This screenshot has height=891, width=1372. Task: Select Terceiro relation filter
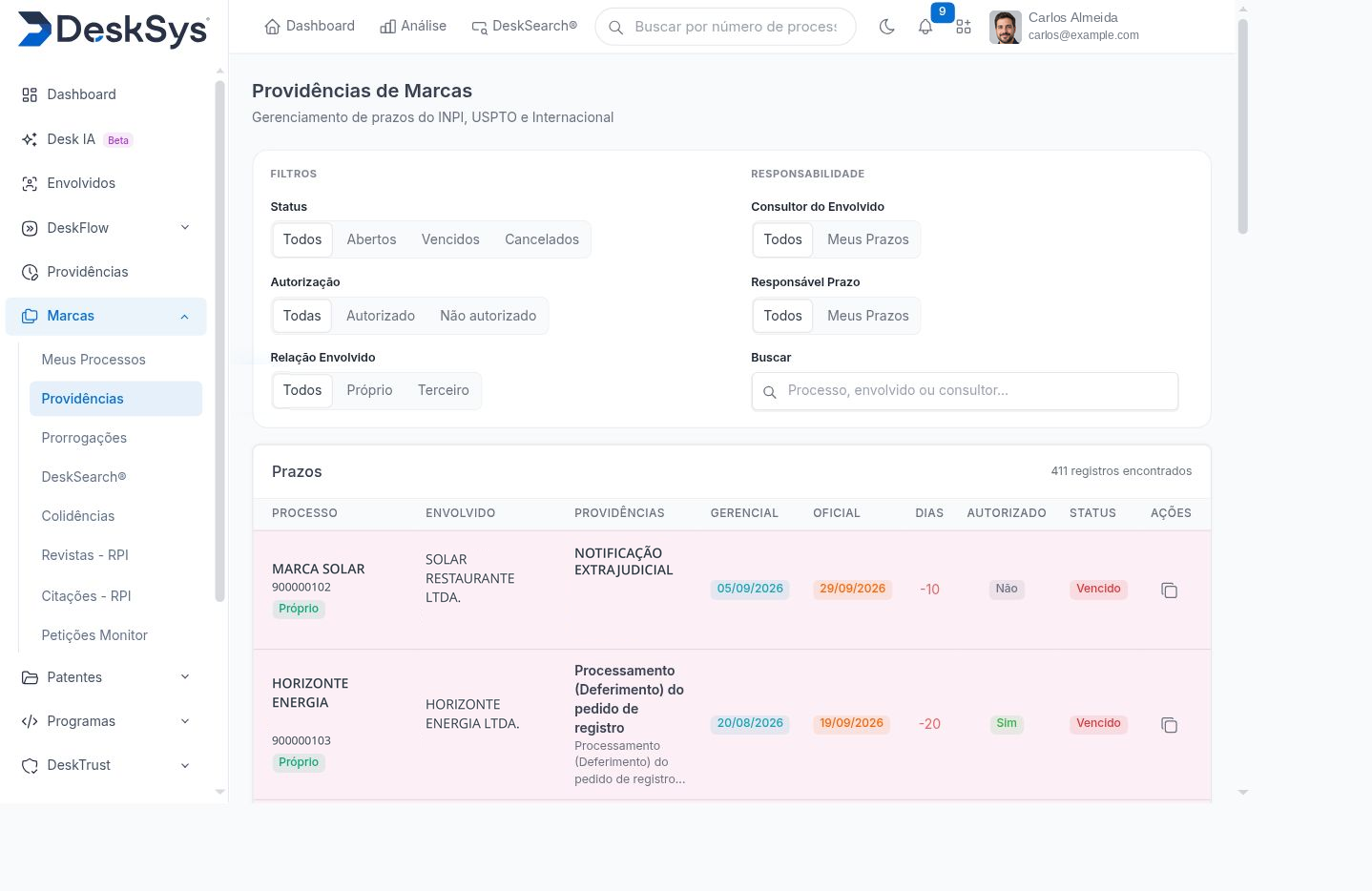click(444, 390)
